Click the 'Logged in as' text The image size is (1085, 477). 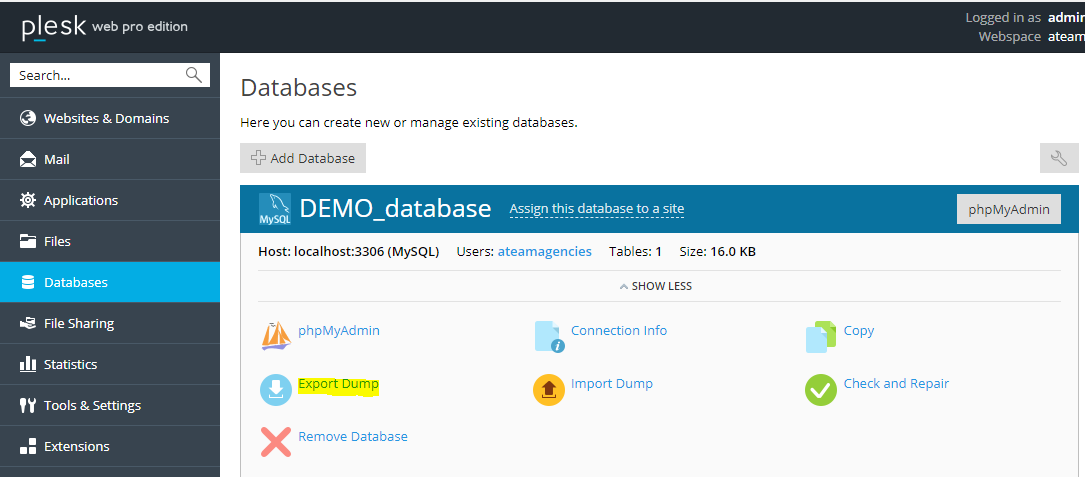pyautogui.click(x=1003, y=18)
